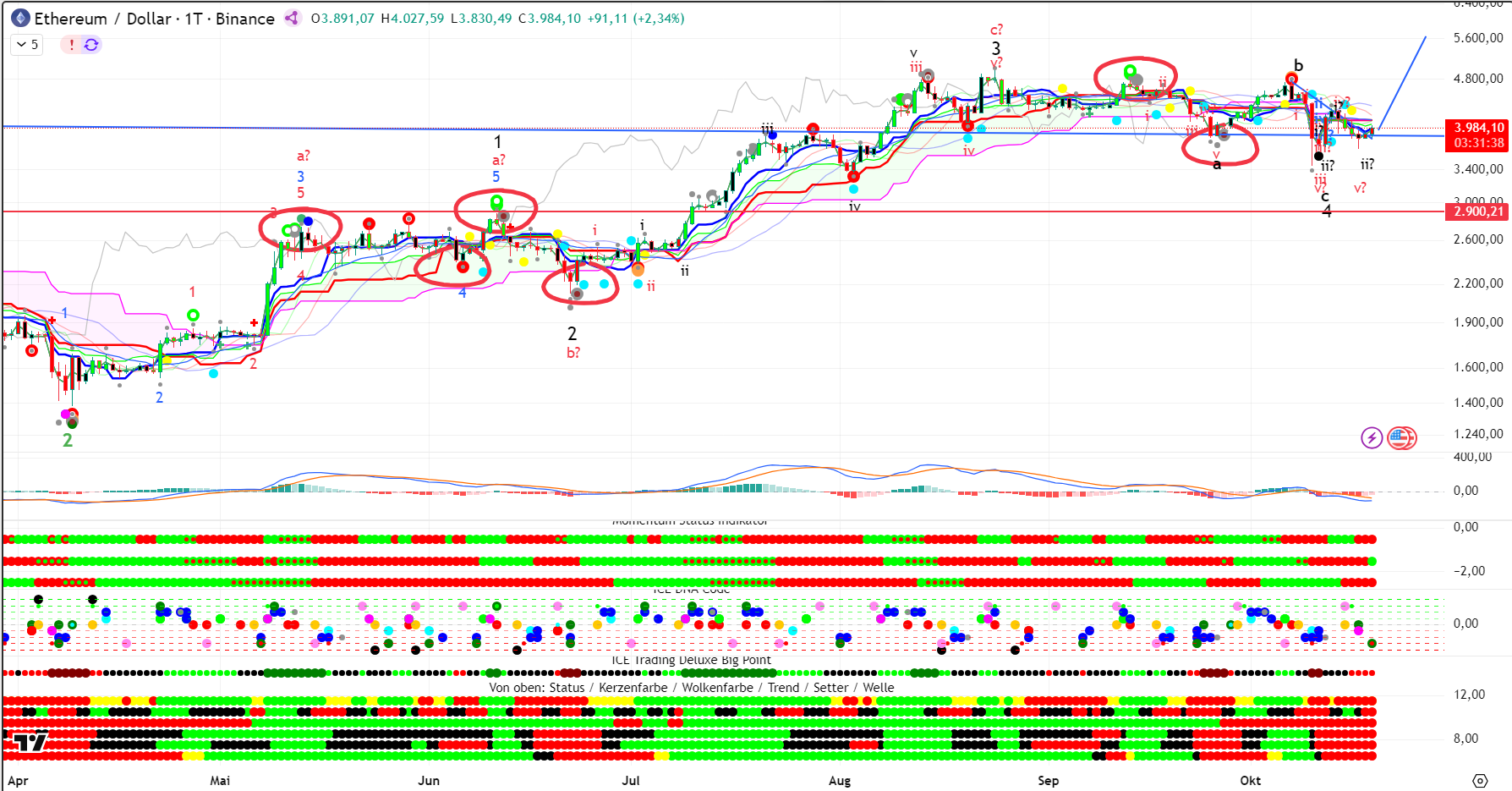Expand the collapsed indicator legend showing 5
This screenshot has width=1512, height=791.
[27, 45]
